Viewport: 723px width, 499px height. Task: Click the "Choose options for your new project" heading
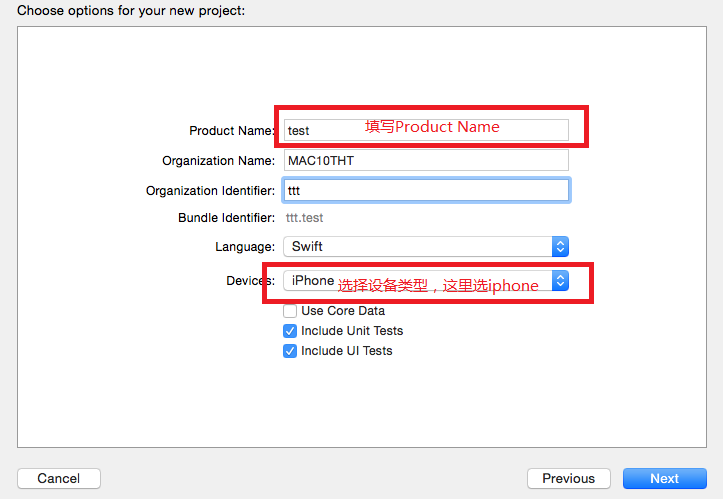pyautogui.click(x=131, y=11)
